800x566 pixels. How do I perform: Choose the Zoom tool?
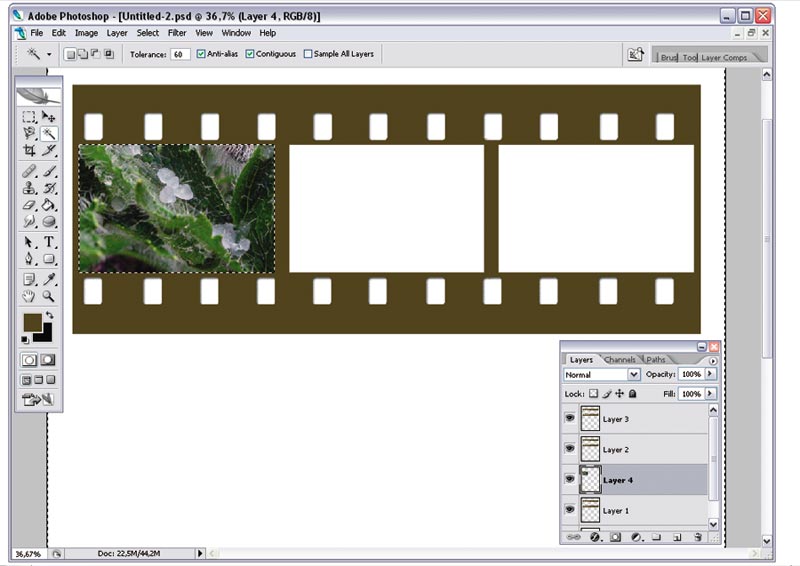48,296
